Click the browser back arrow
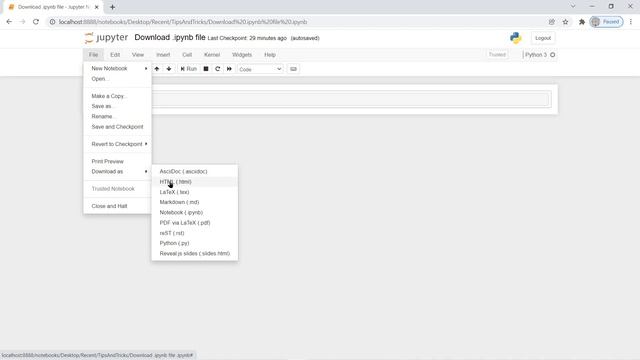 click(9, 22)
